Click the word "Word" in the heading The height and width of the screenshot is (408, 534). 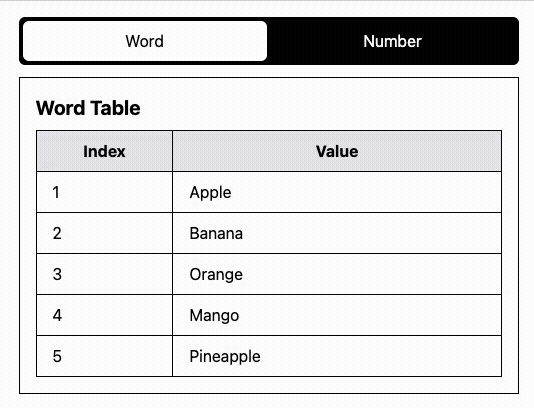[x=61, y=108]
